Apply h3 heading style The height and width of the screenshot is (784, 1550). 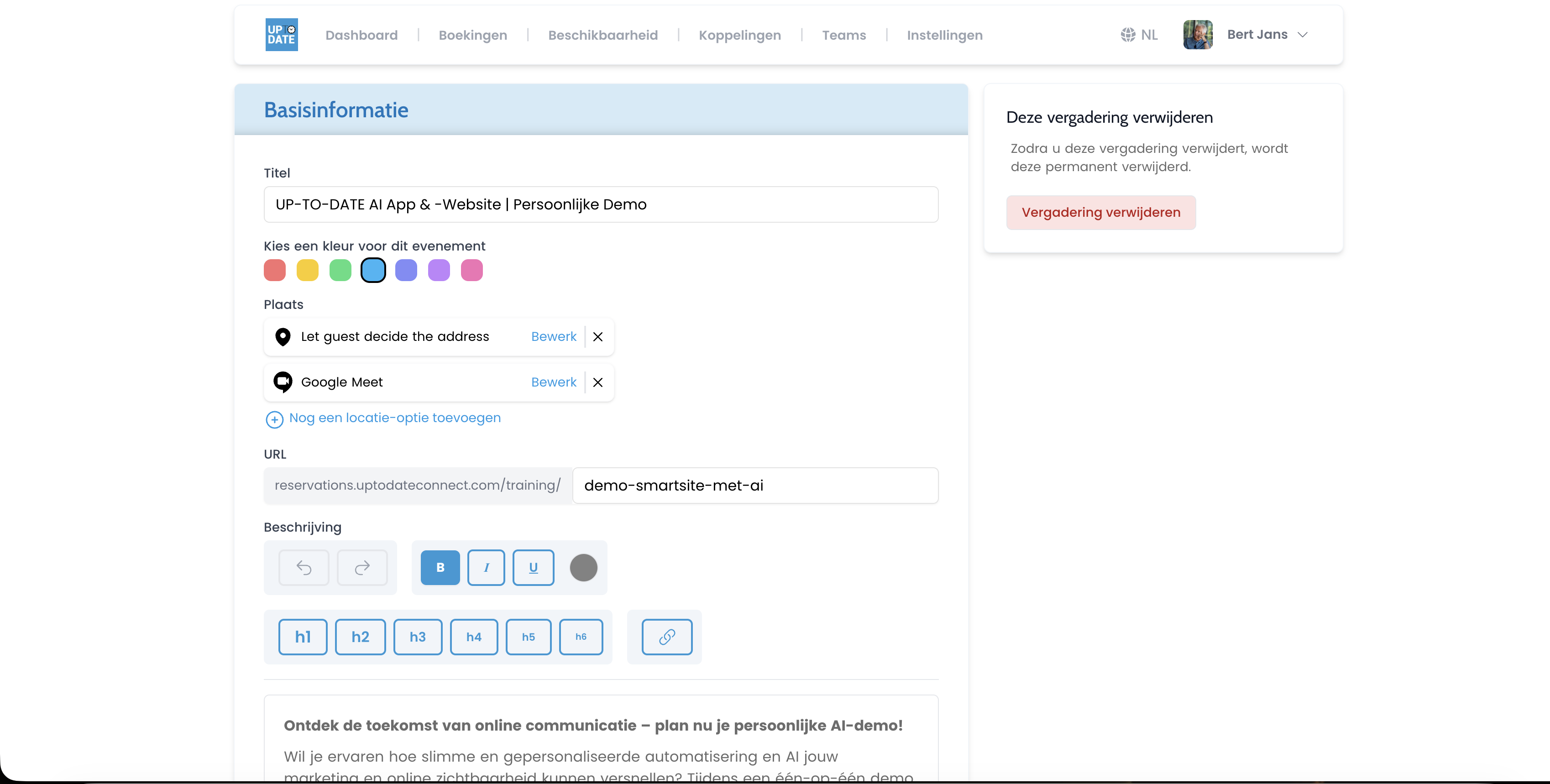click(418, 637)
